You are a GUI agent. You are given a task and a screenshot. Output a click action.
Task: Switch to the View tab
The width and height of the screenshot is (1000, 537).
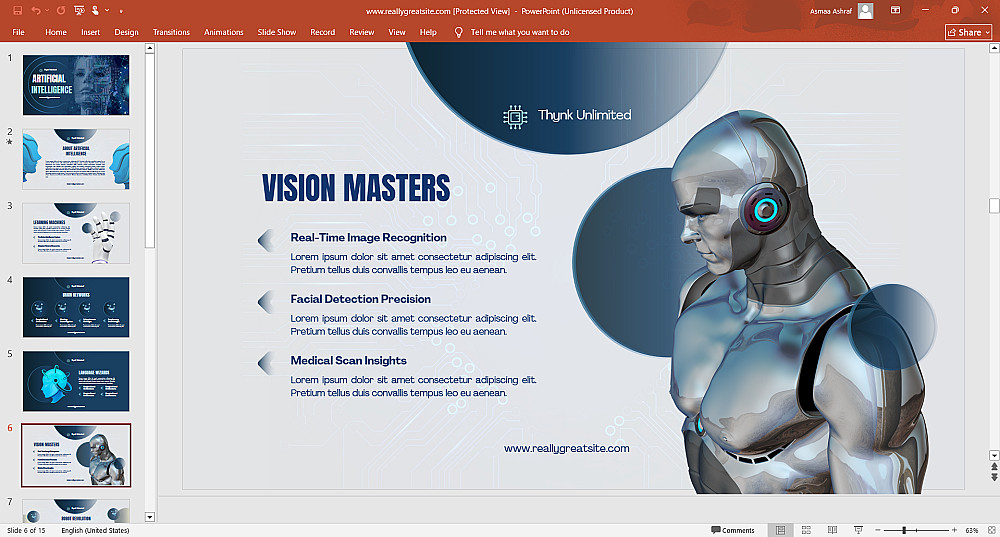click(x=397, y=32)
